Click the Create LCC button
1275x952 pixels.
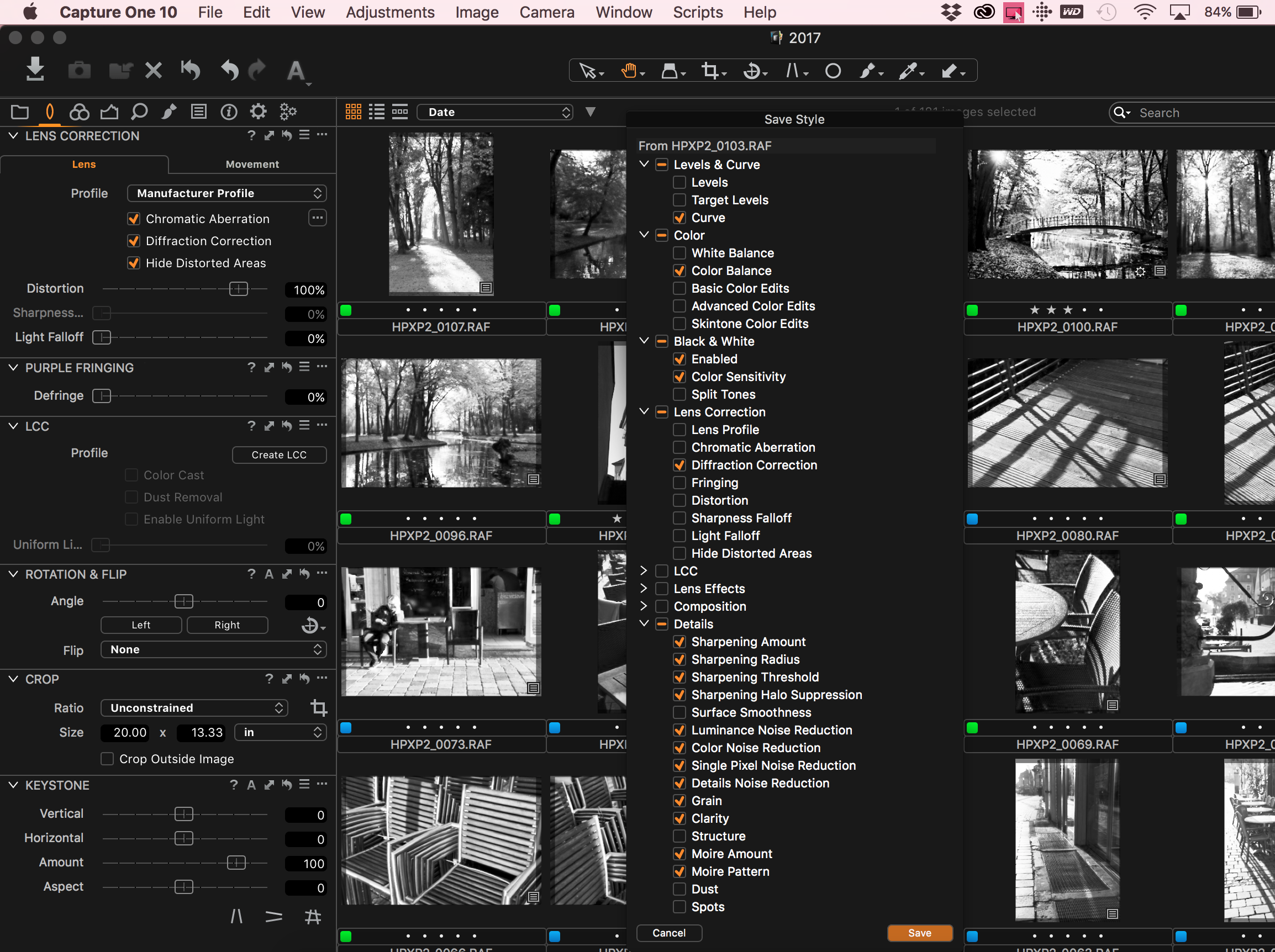pos(279,454)
